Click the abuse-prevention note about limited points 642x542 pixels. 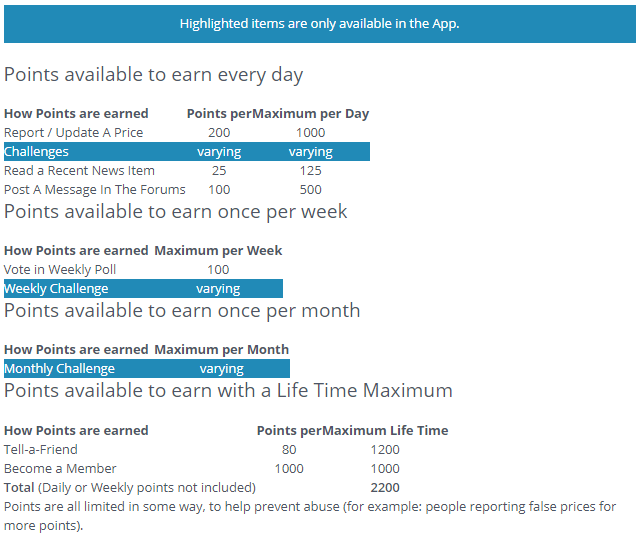(310, 516)
